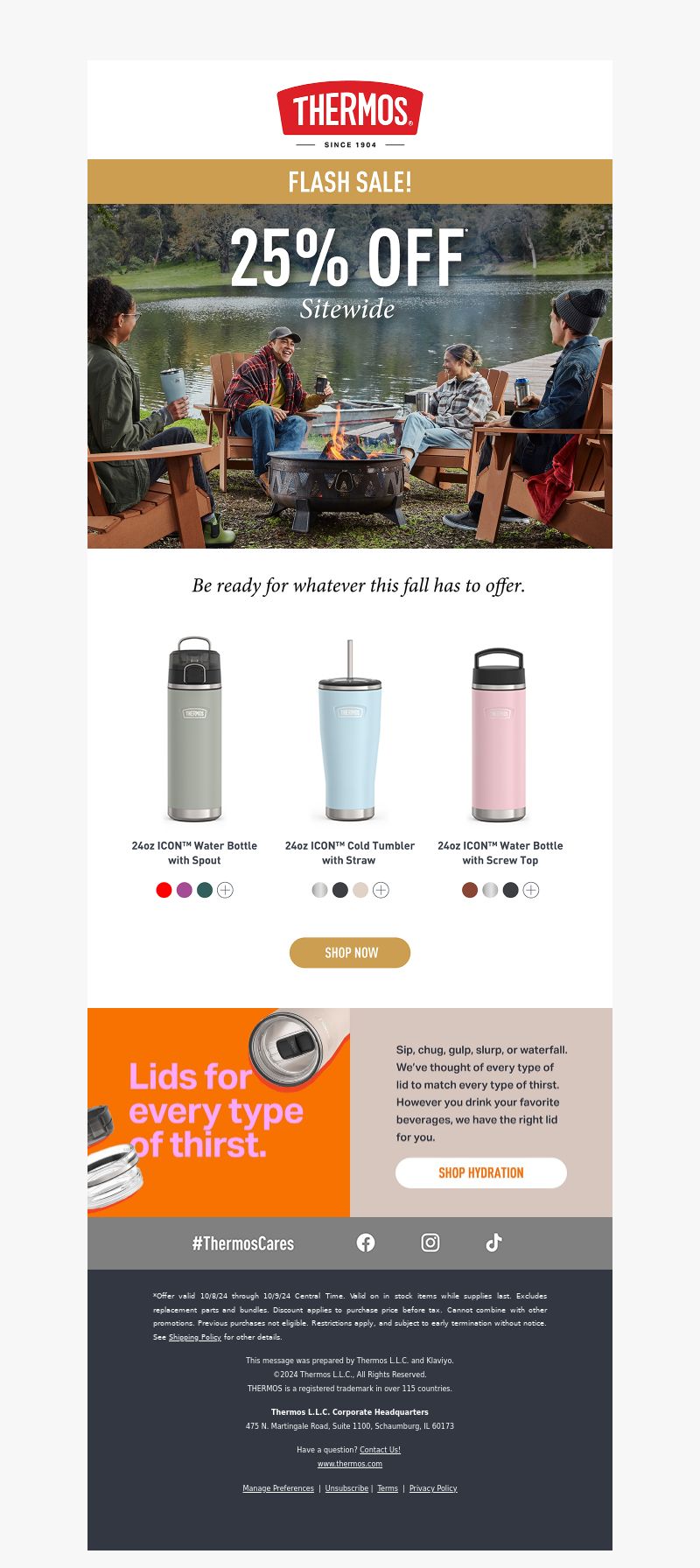Show more colors for Water Bottle with Screw Top

point(531,890)
